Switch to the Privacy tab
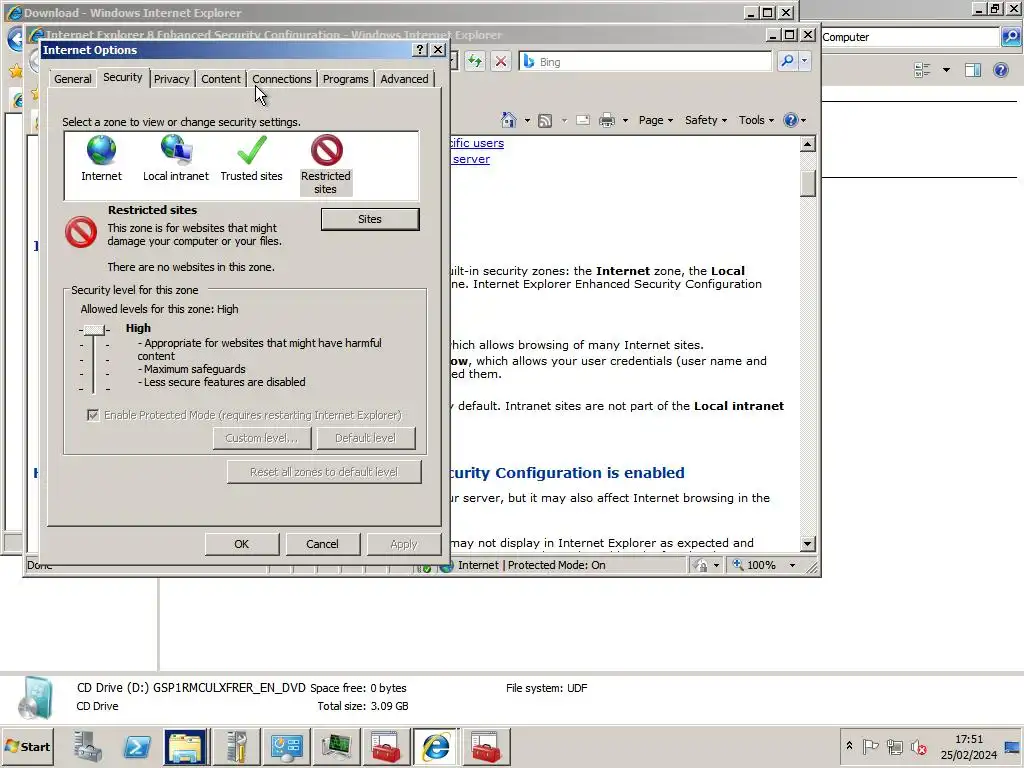 click(171, 79)
